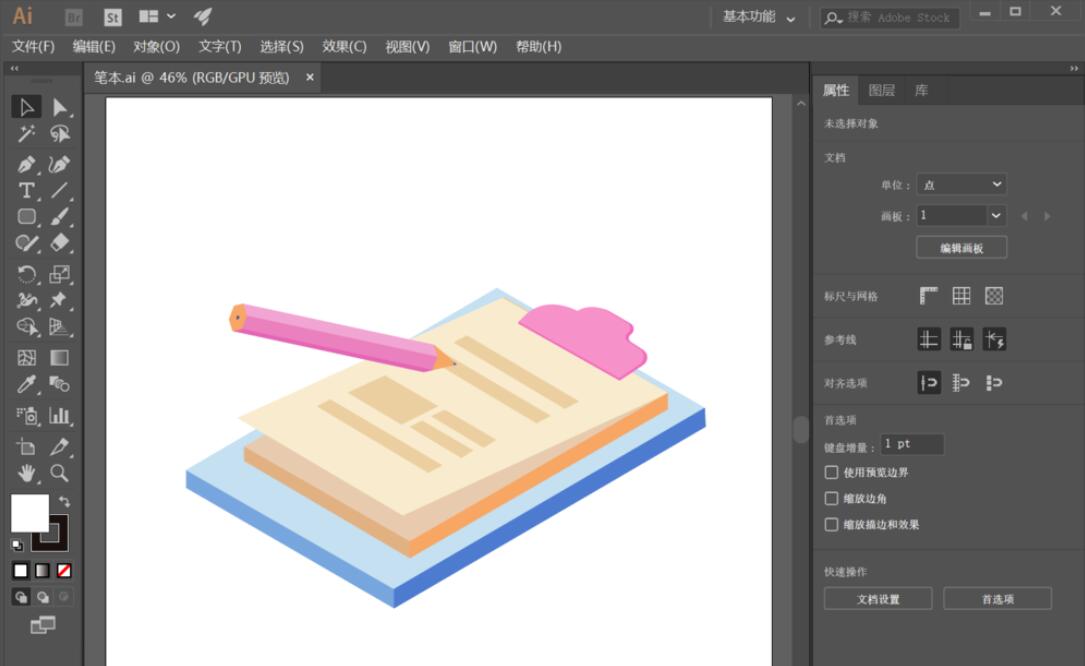Switch to Draw Normal mode

click(x=21, y=597)
